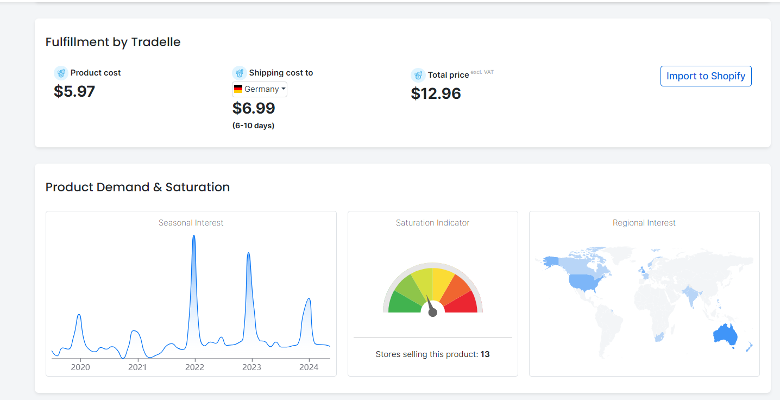Image resolution: width=780 pixels, height=400 pixels.
Task: Click the Stores selling this product count
Action: coord(485,354)
